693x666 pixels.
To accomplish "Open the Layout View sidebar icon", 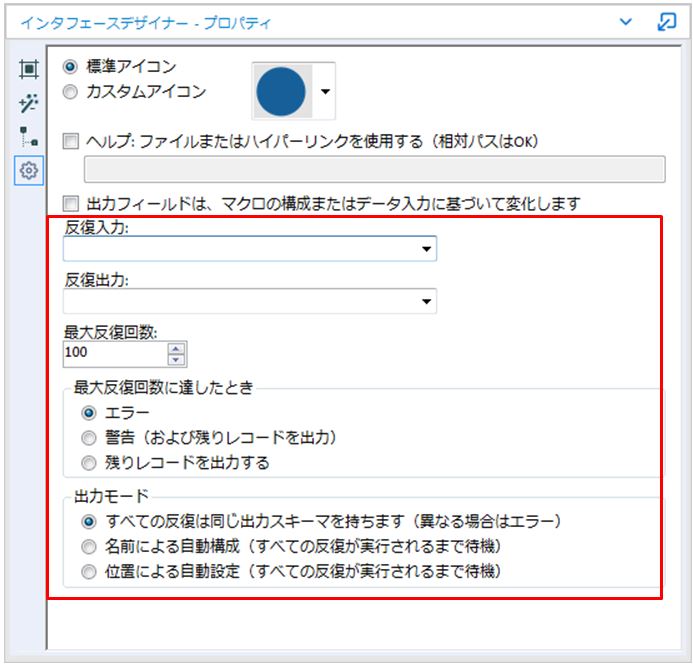I will pyautogui.click(x=28, y=69).
